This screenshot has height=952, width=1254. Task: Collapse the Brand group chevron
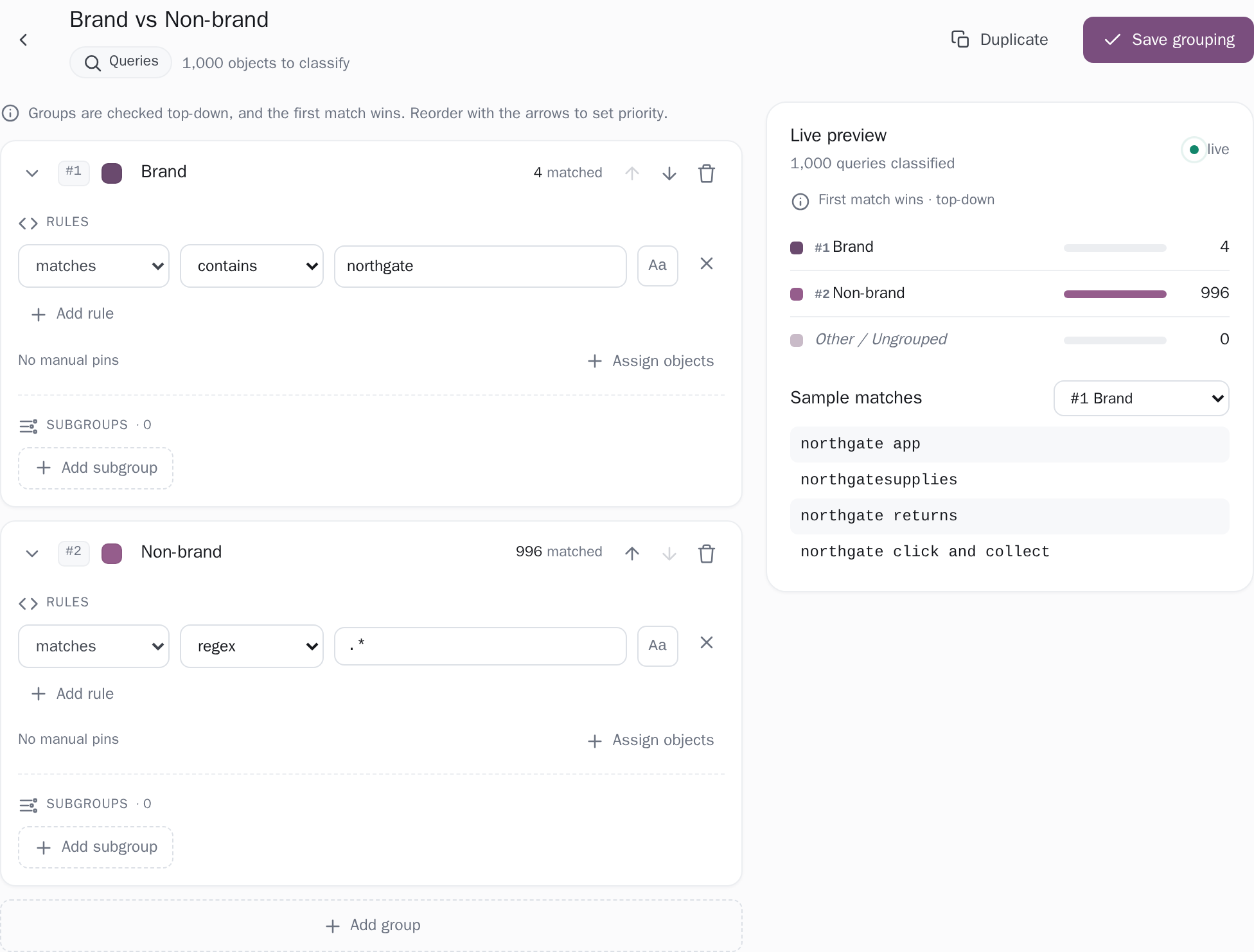(x=32, y=173)
